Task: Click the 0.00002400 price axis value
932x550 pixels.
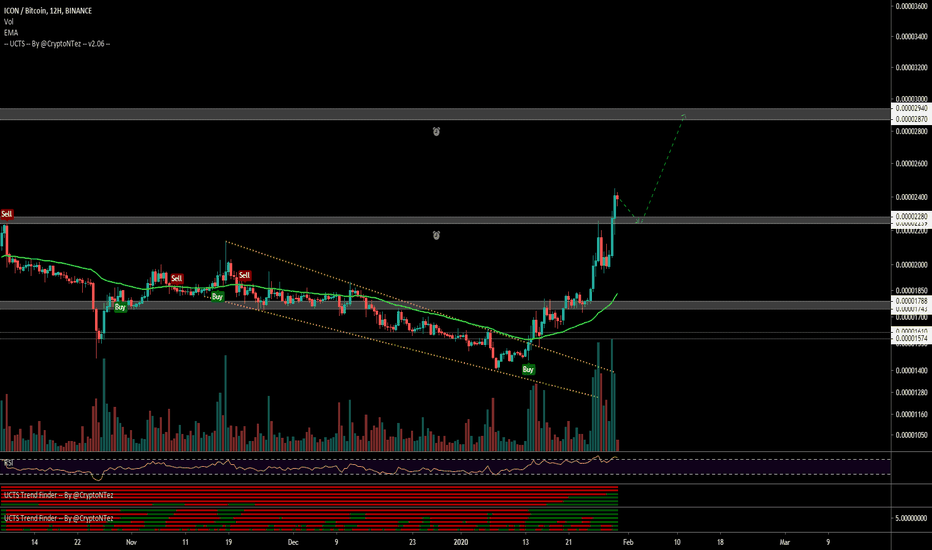Action: (912, 197)
